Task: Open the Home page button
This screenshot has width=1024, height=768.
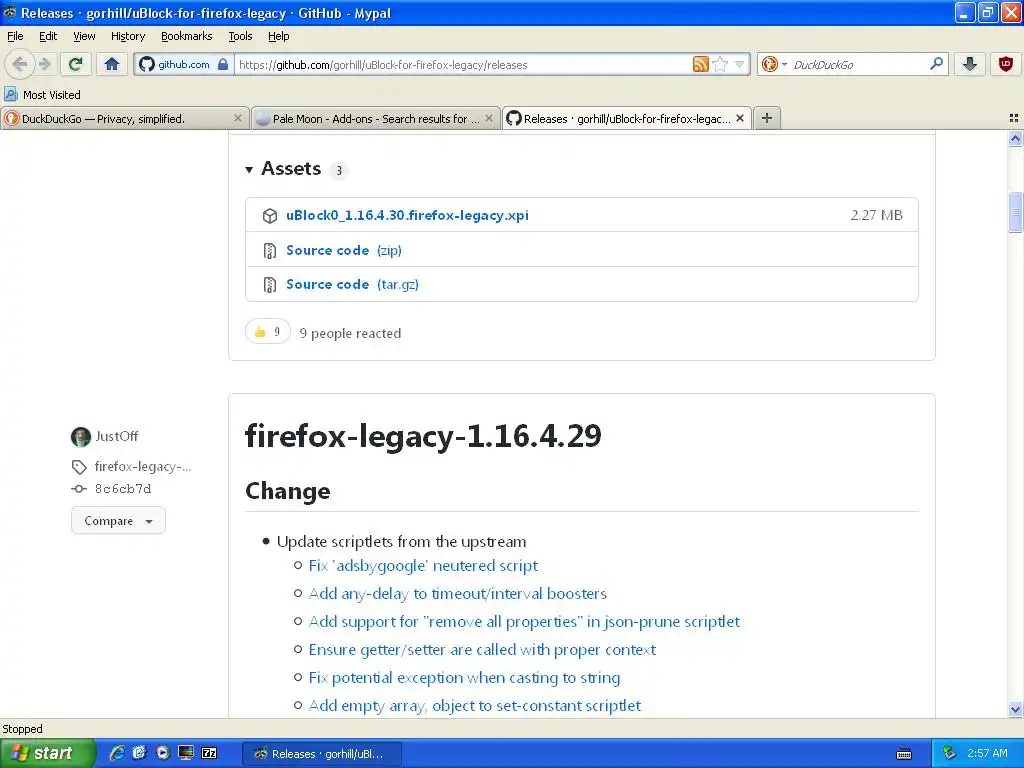Action: (112, 64)
